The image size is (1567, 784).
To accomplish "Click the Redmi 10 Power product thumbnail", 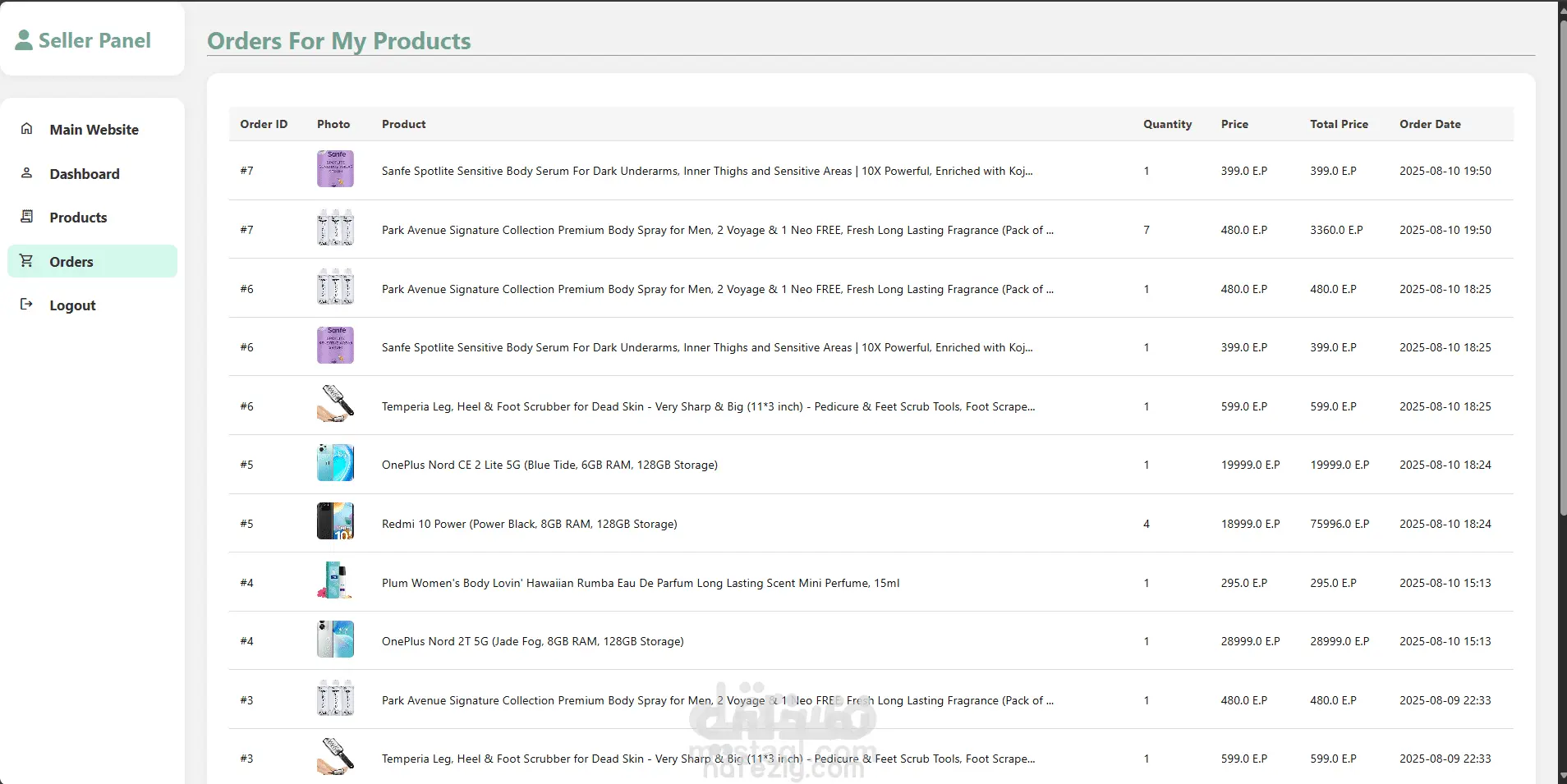I will tap(335, 521).
